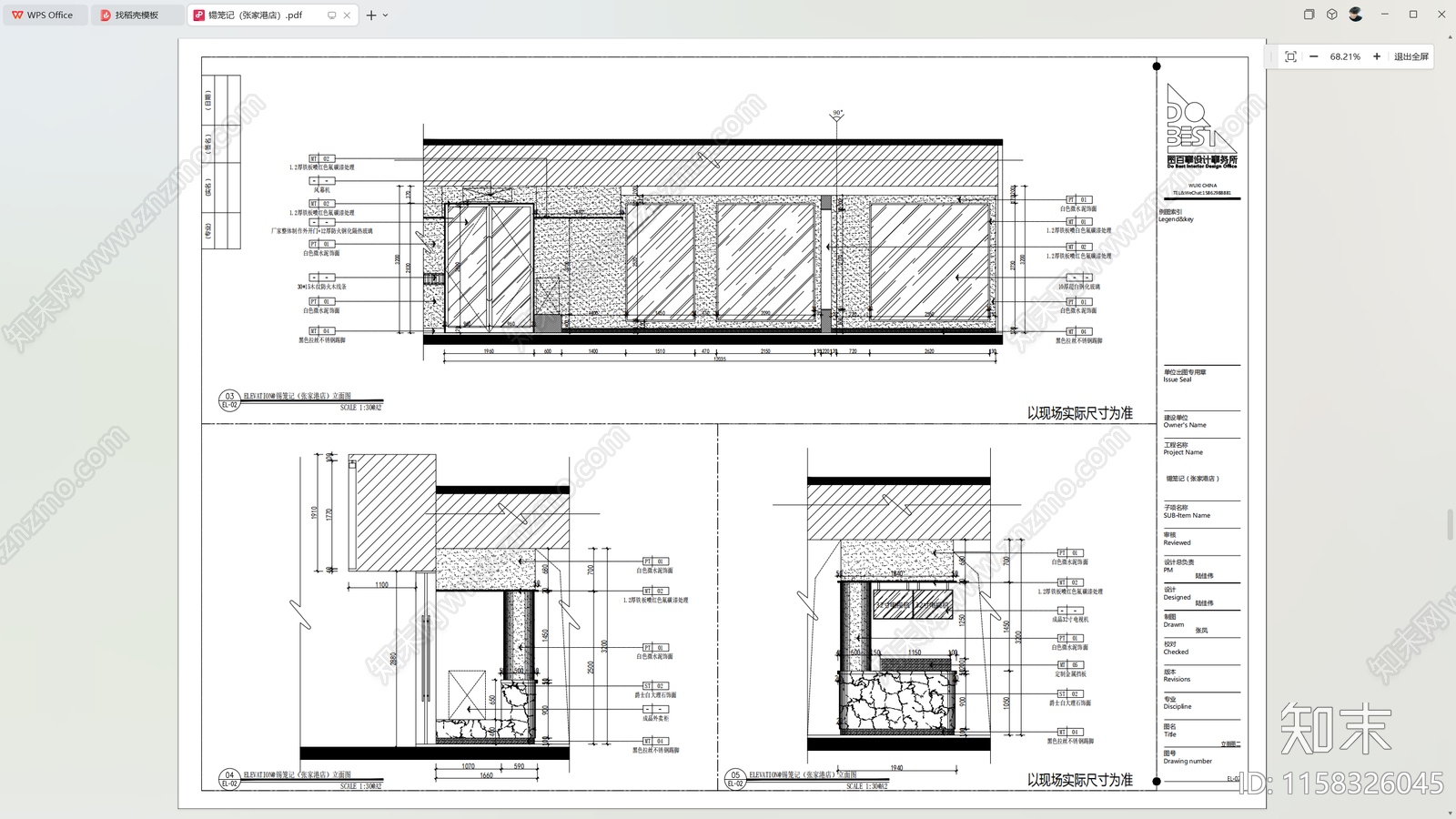Click the bottom 以现场实际尺寸为准 note
1456x819 pixels.
[1080, 780]
